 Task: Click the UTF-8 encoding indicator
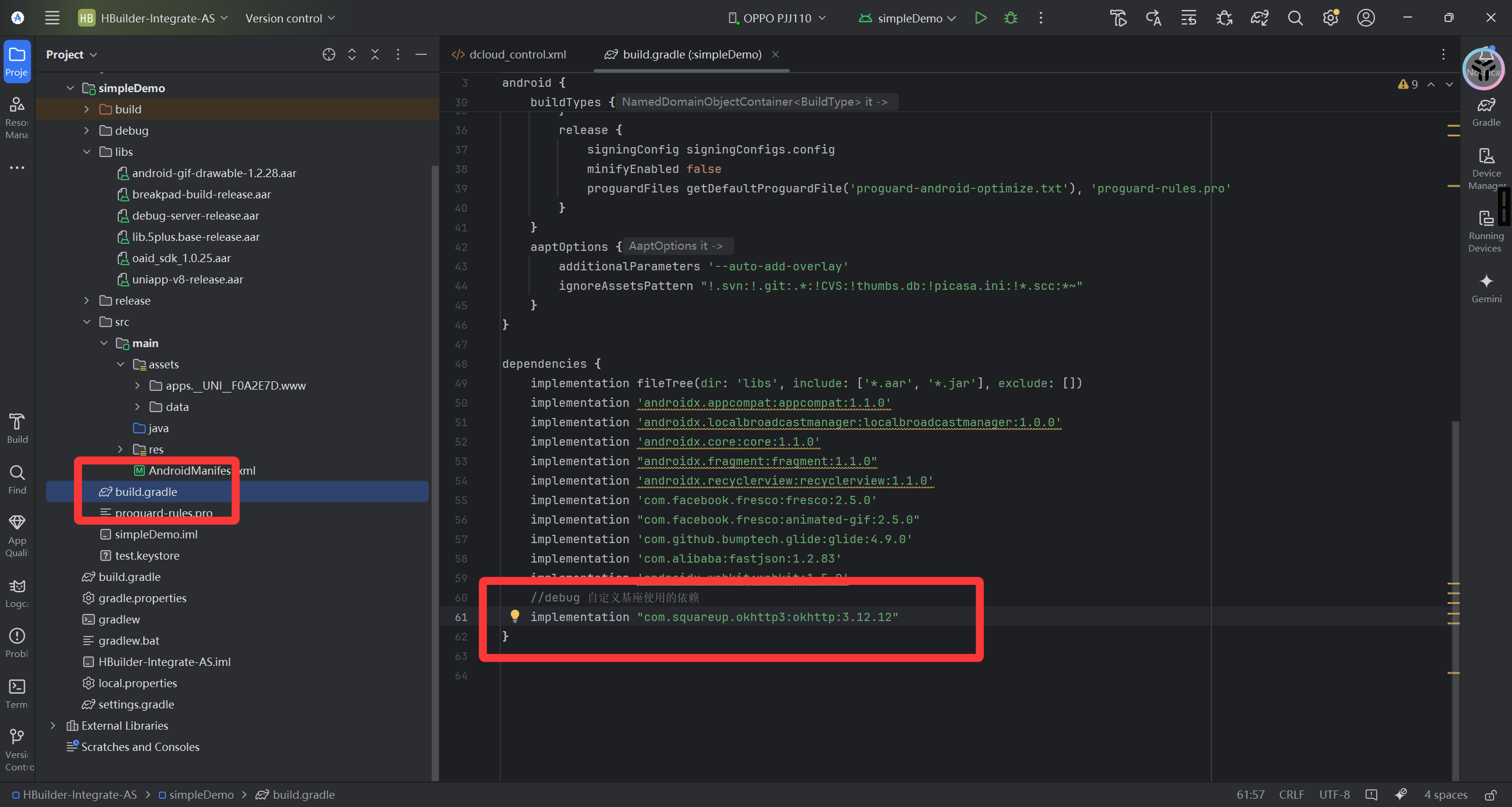coord(1334,795)
